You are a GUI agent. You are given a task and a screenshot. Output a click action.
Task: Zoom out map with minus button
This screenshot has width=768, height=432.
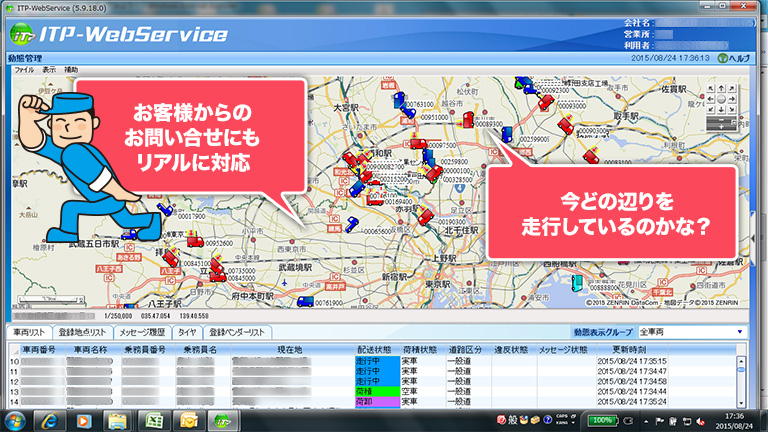[721, 120]
